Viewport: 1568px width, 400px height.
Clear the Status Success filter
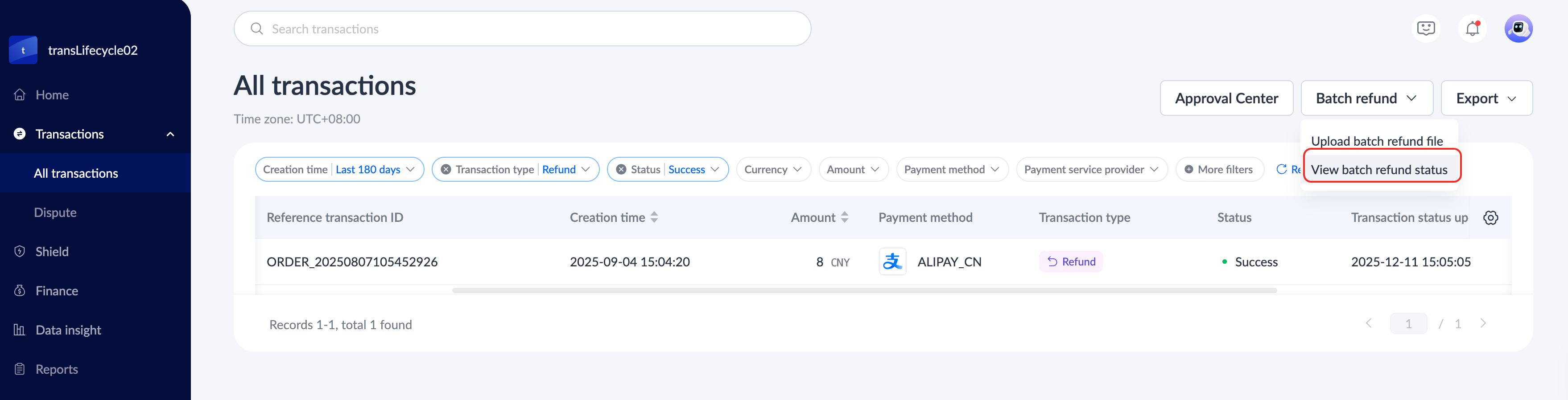[x=621, y=170]
